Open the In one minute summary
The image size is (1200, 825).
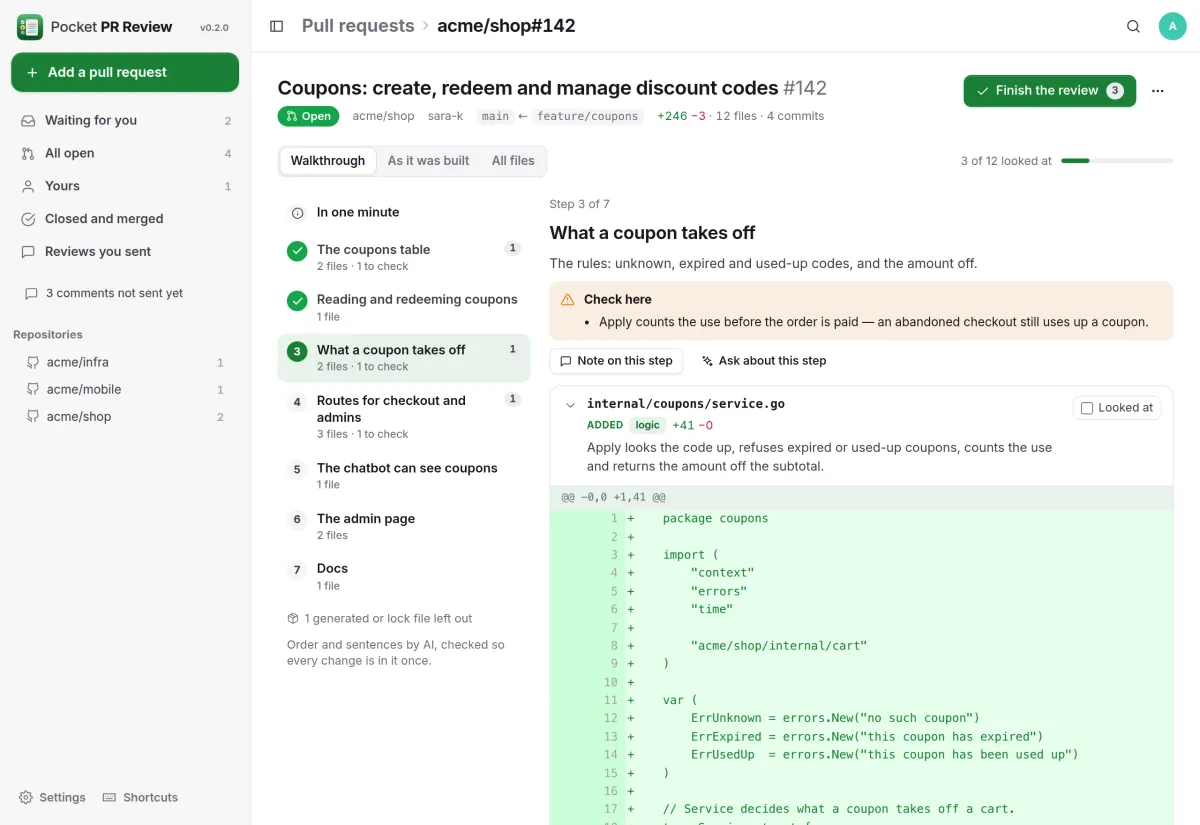[404, 212]
